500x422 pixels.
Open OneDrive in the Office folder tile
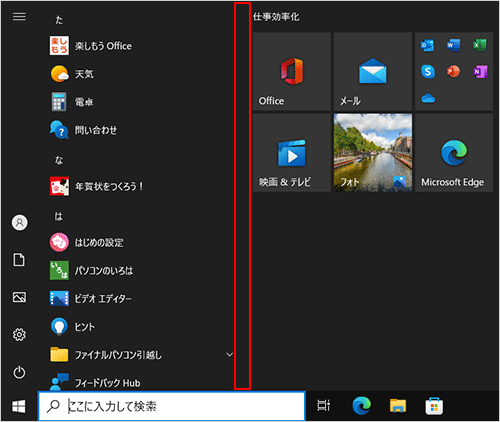coord(428,98)
